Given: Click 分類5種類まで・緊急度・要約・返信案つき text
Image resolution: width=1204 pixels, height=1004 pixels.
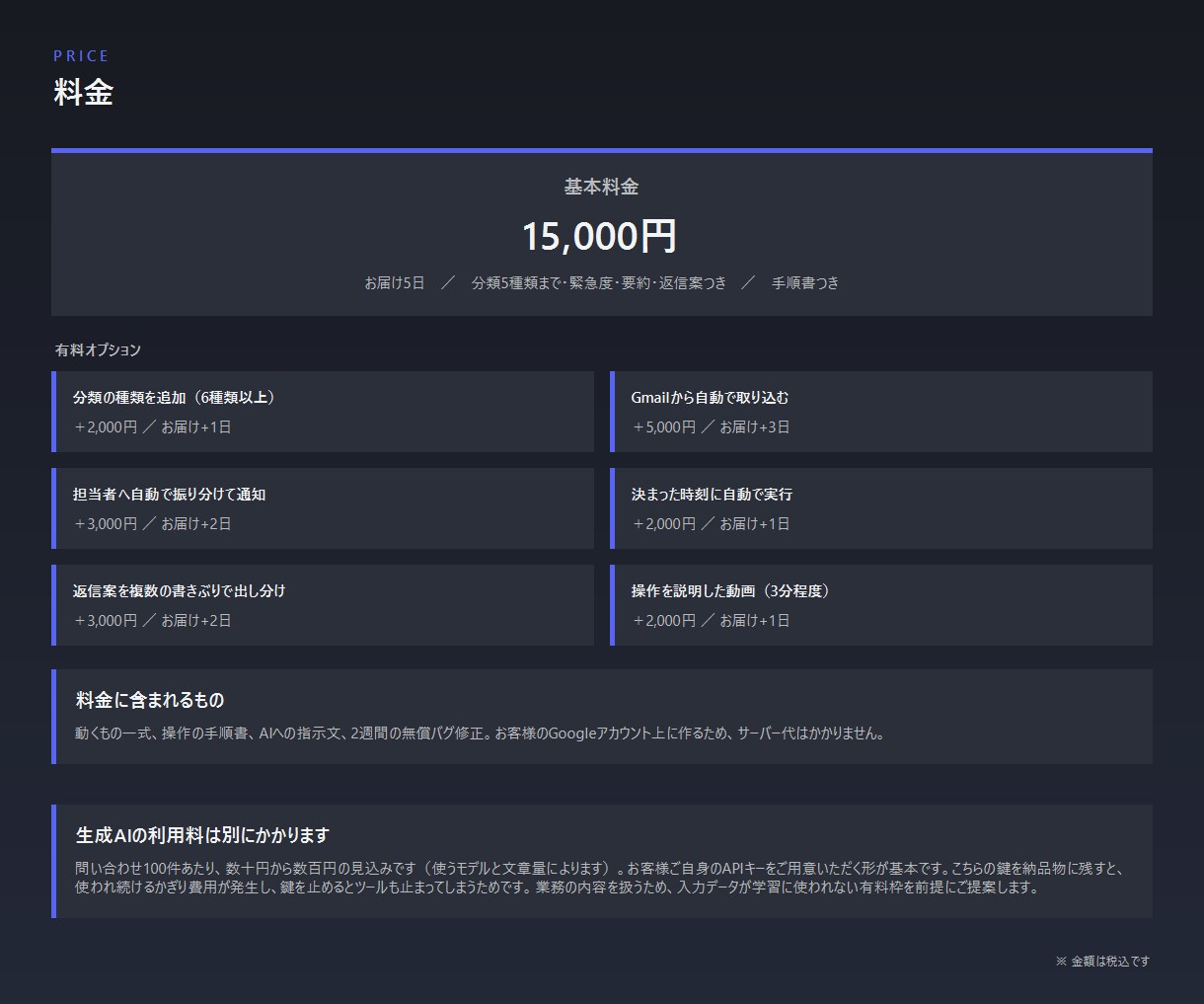Looking at the screenshot, I should pyautogui.click(x=599, y=283).
